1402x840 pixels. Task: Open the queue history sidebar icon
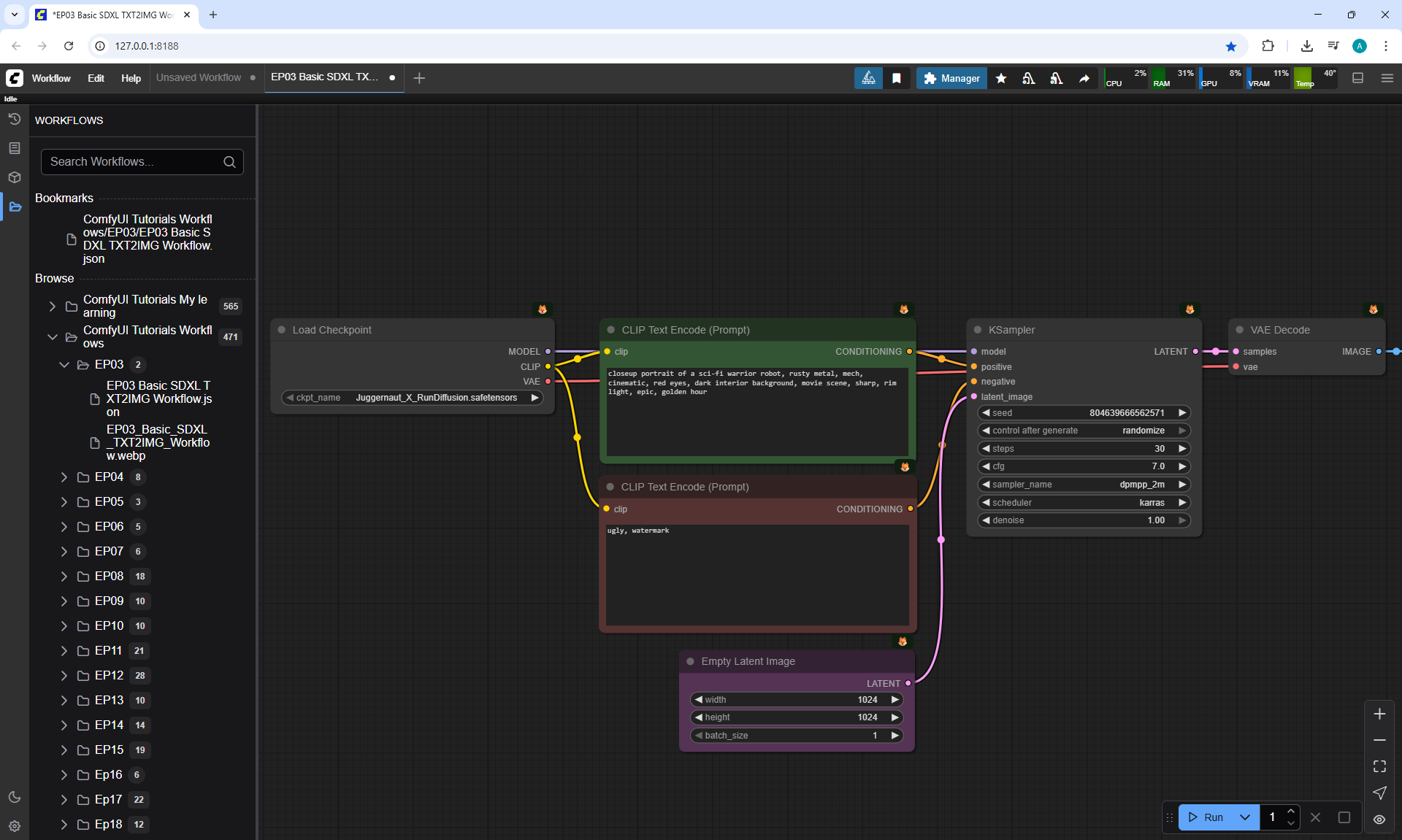(14, 119)
